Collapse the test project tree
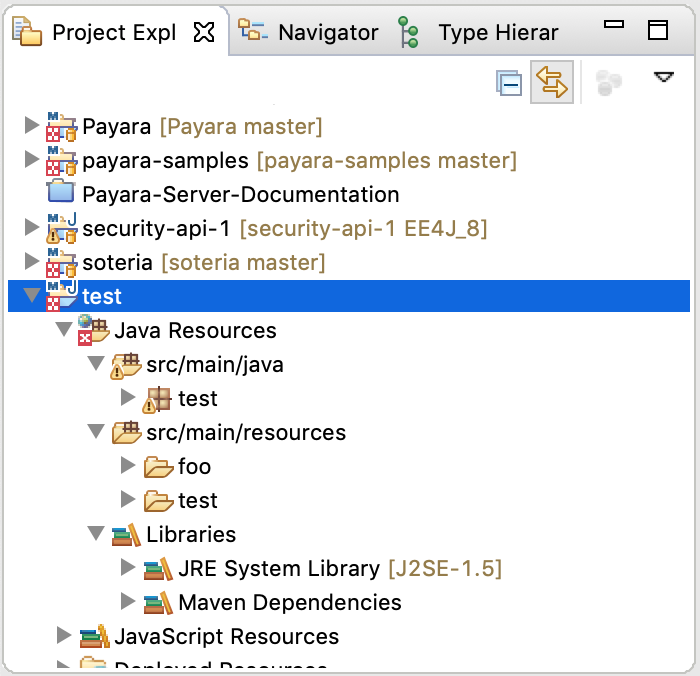Image resolution: width=700 pixels, height=676 pixels. coord(31,296)
